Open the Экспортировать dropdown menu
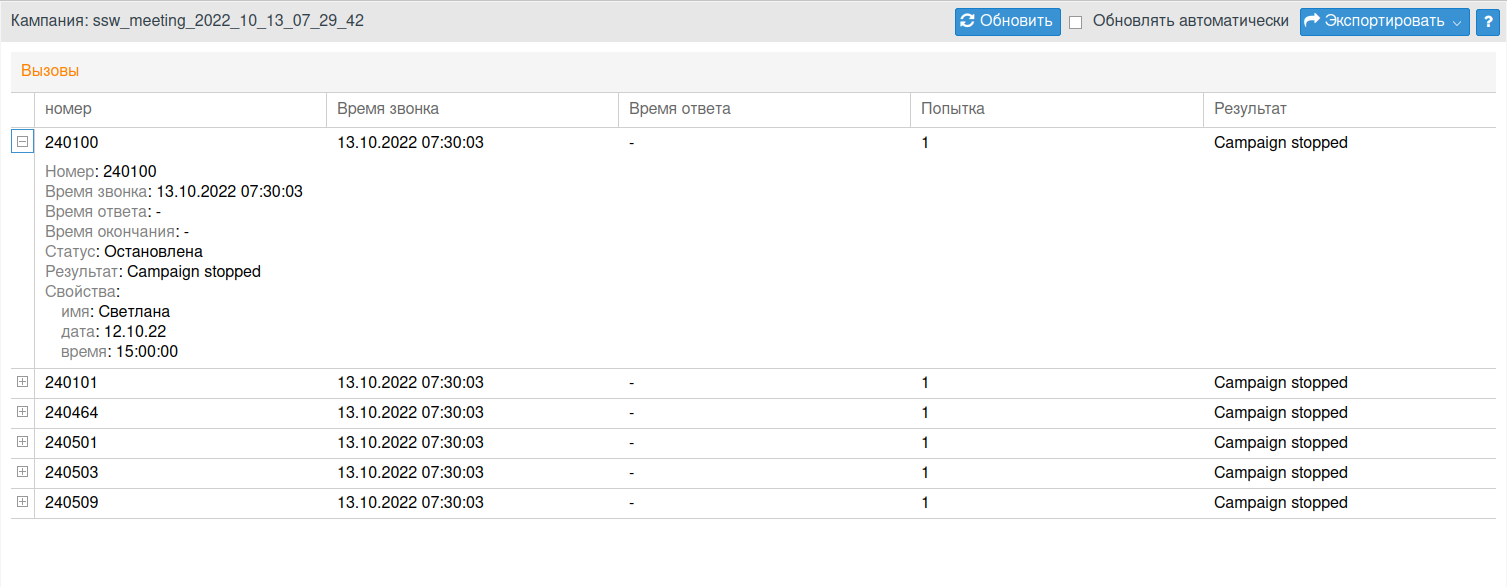 click(x=1384, y=21)
